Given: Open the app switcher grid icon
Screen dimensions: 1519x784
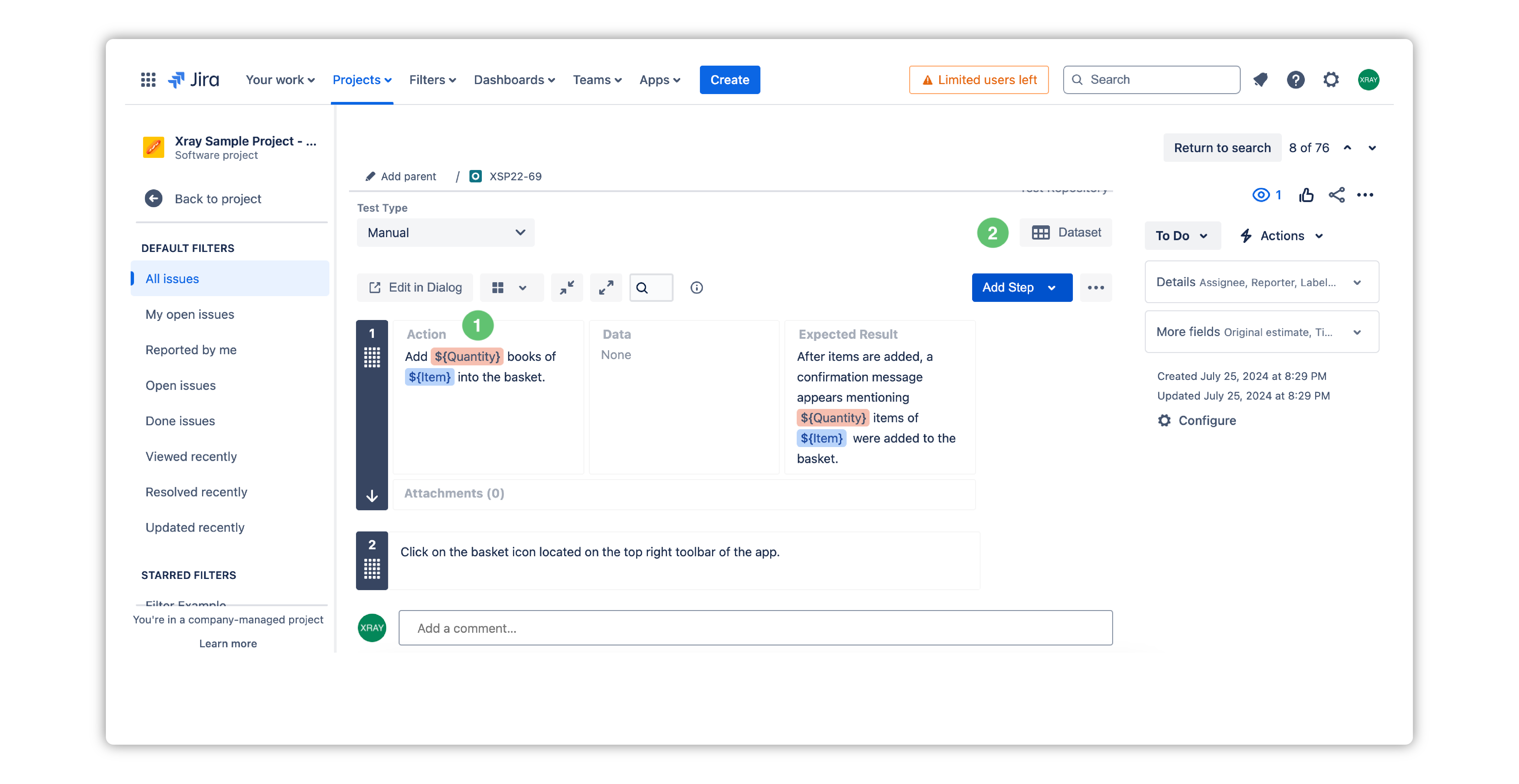Looking at the screenshot, I should click(148, 80).
